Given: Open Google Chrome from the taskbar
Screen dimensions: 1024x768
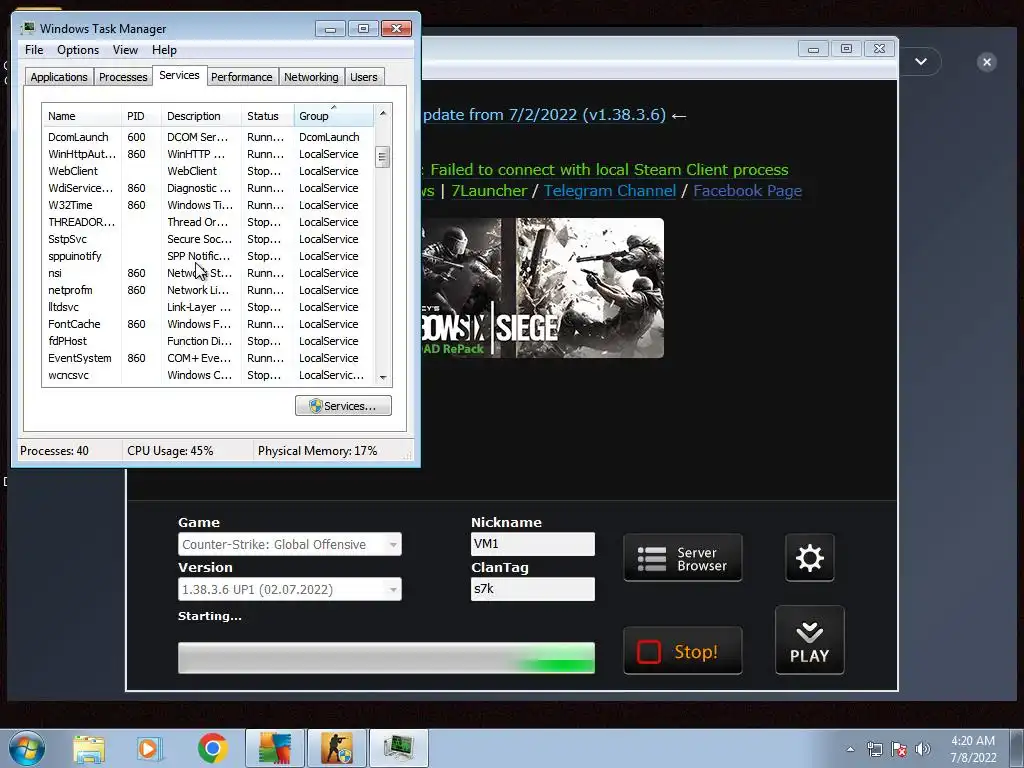Looking at the screenshot, I should [212, 748].
